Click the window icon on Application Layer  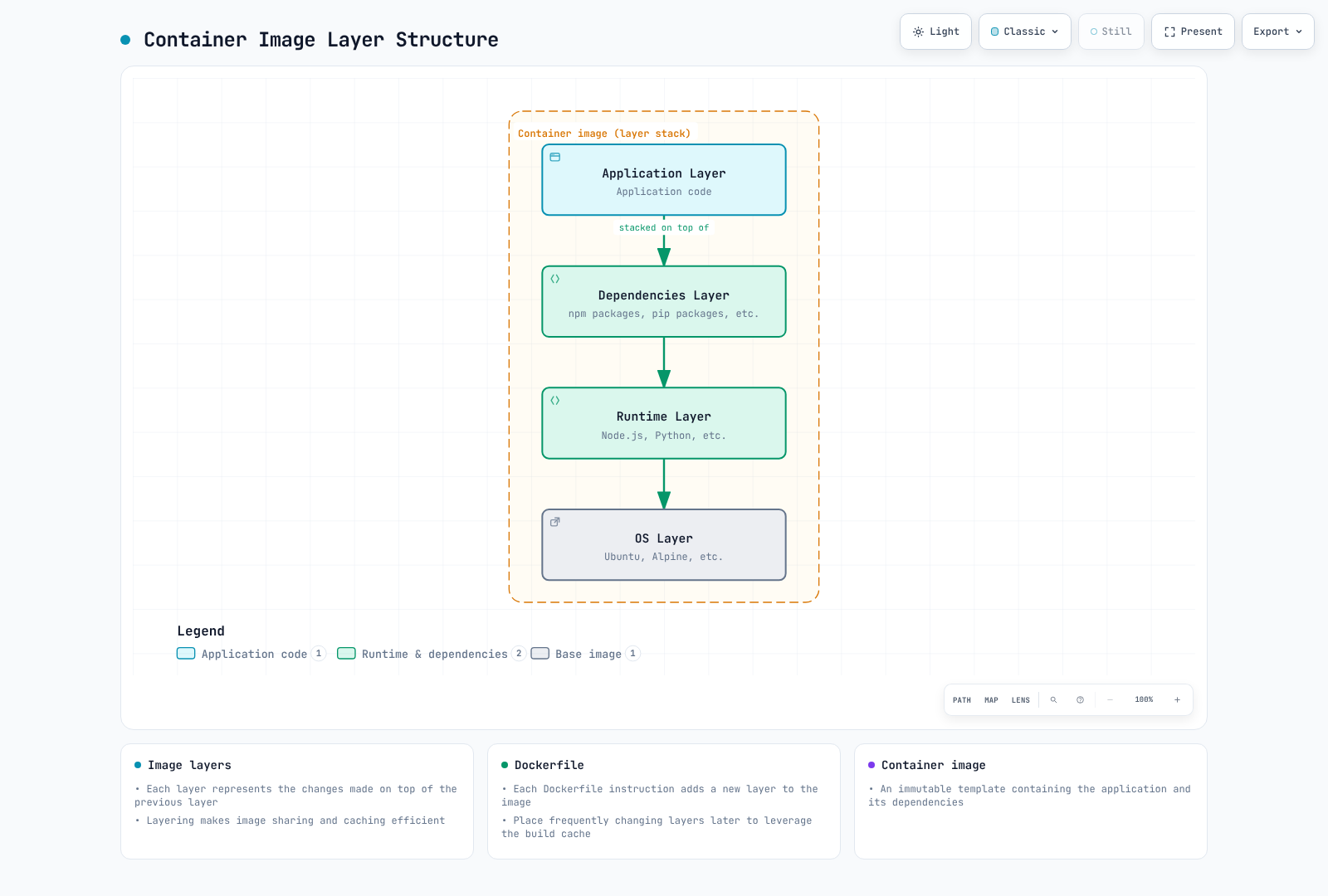[555, 157]
